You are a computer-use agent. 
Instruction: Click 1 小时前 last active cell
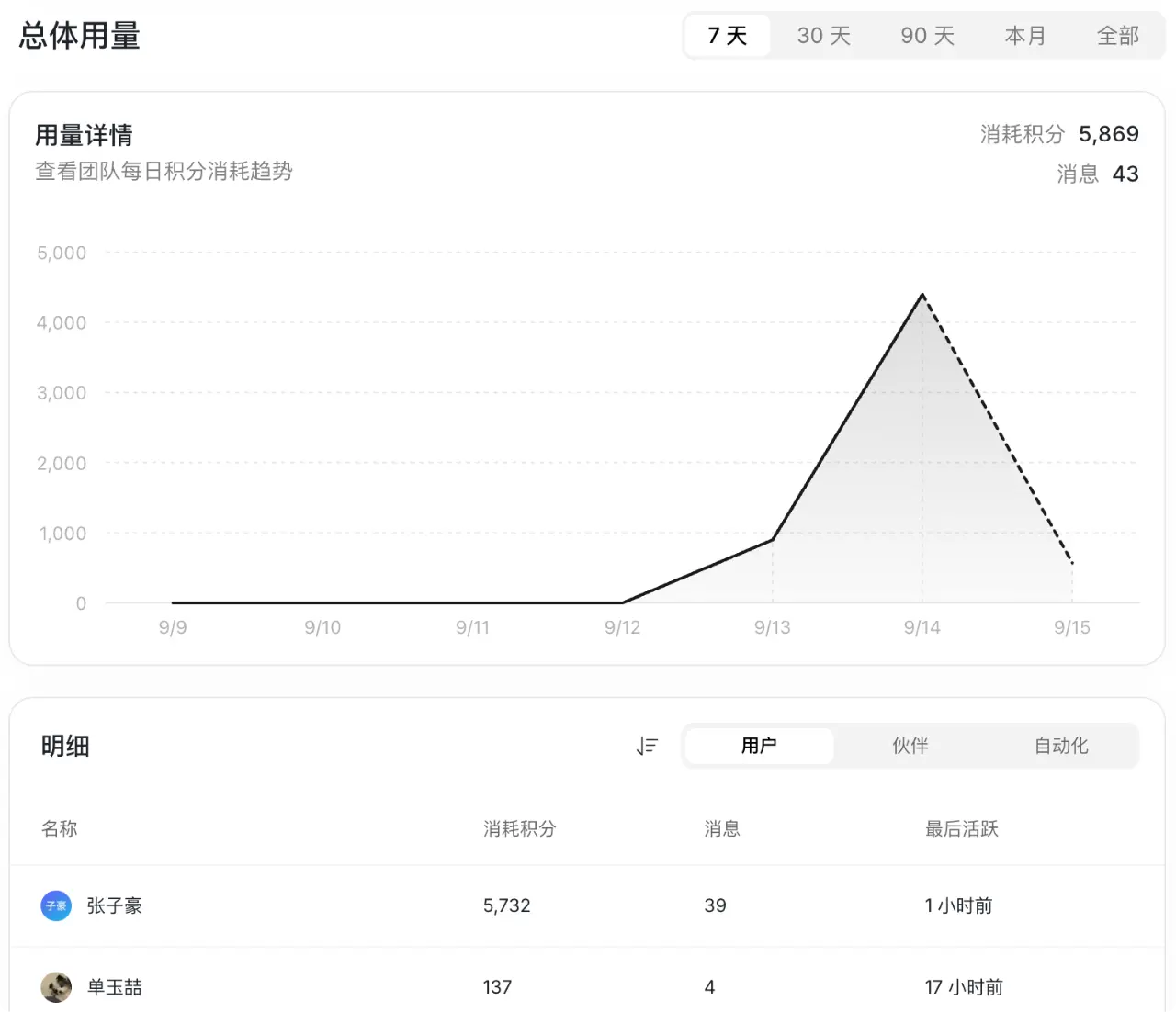point(959,905)
